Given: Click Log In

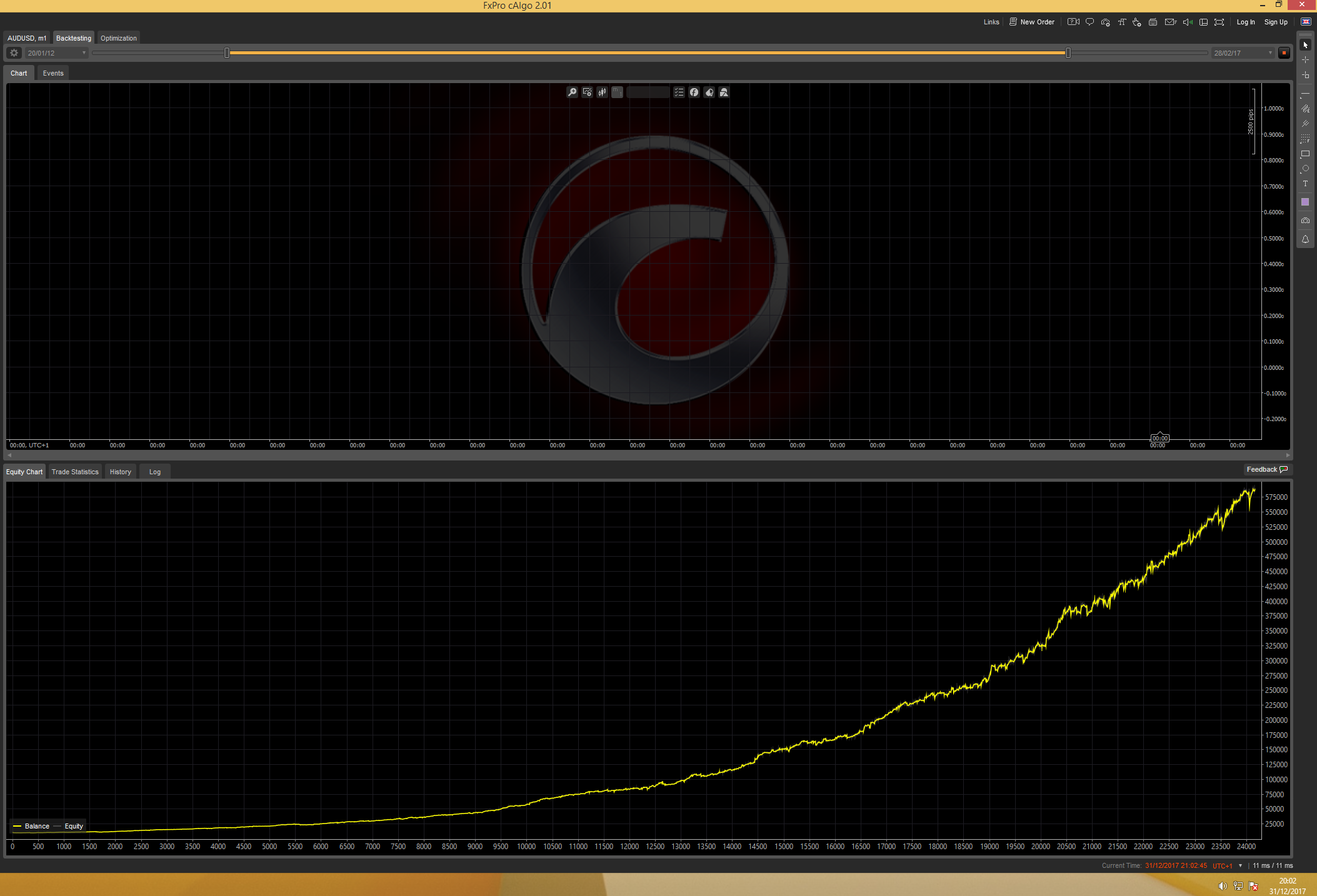Looking at the screenshot, I should click(x=1246, y=22).
